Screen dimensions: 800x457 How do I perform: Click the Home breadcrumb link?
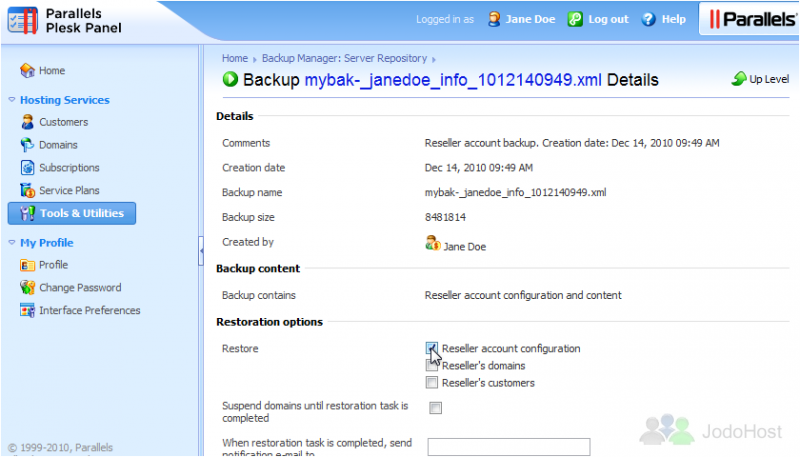(235, 58)
